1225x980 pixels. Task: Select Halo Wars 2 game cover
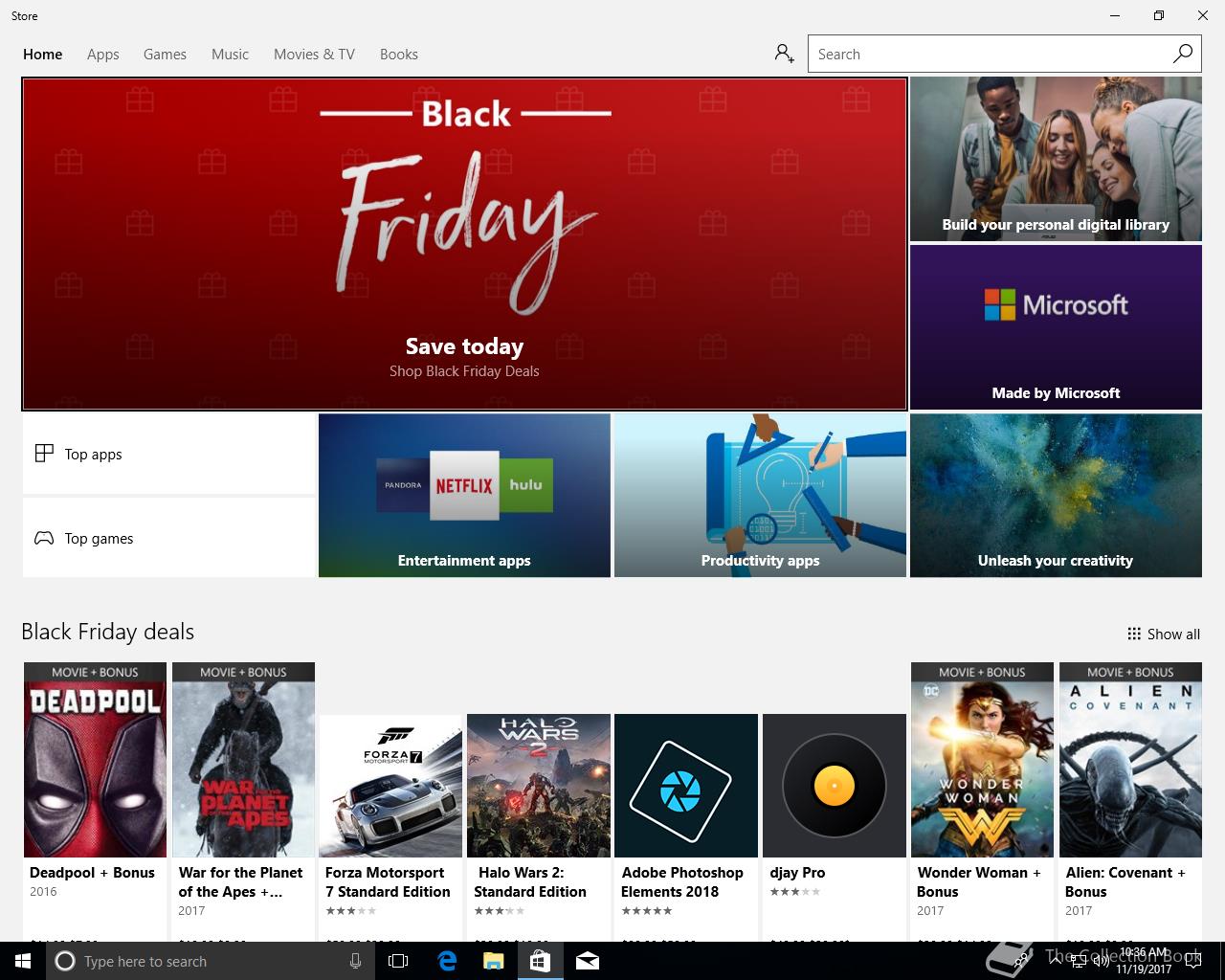click(x=539, y=786)
